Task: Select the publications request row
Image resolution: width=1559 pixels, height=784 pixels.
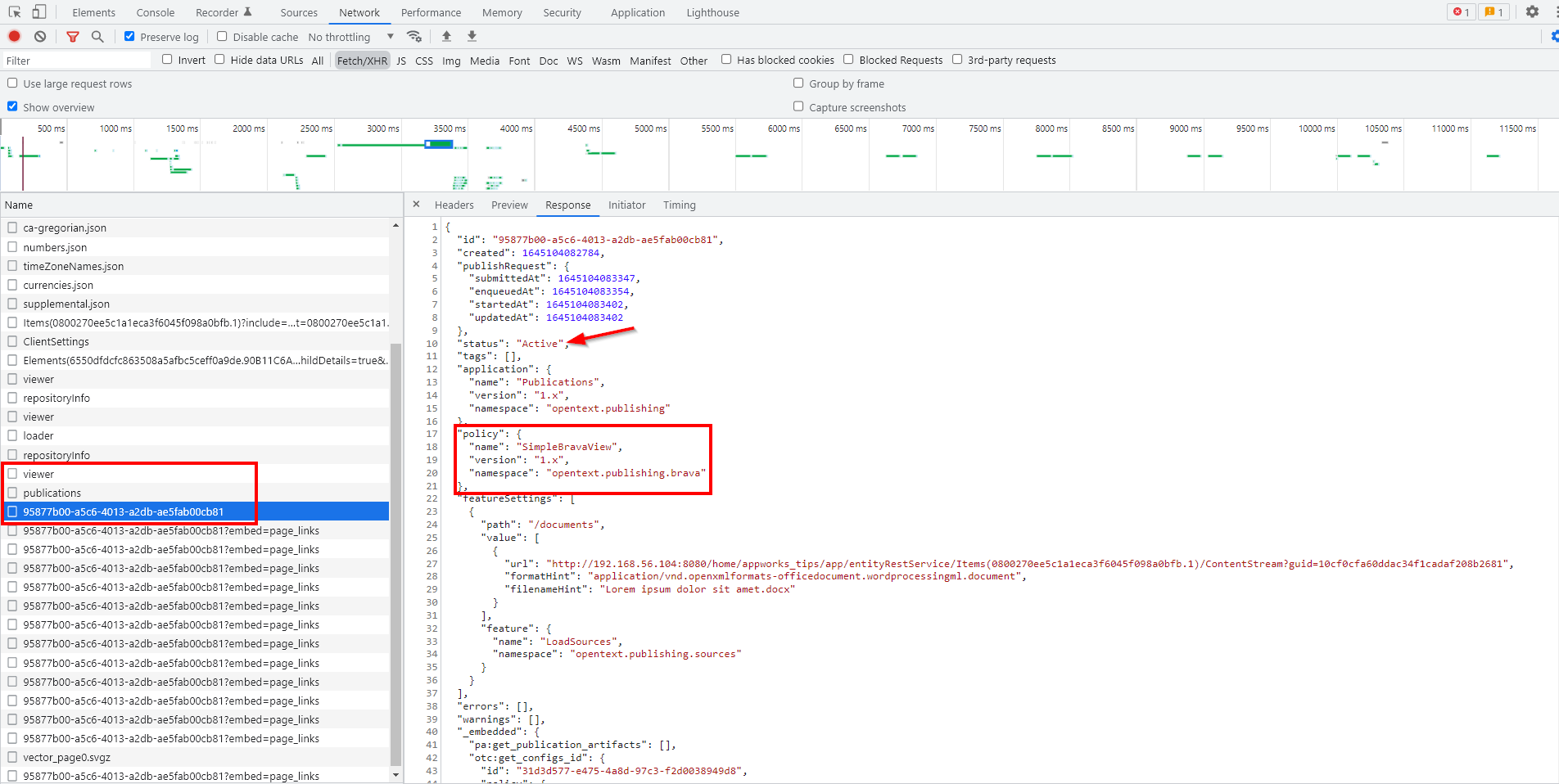Action: point(52,493)
